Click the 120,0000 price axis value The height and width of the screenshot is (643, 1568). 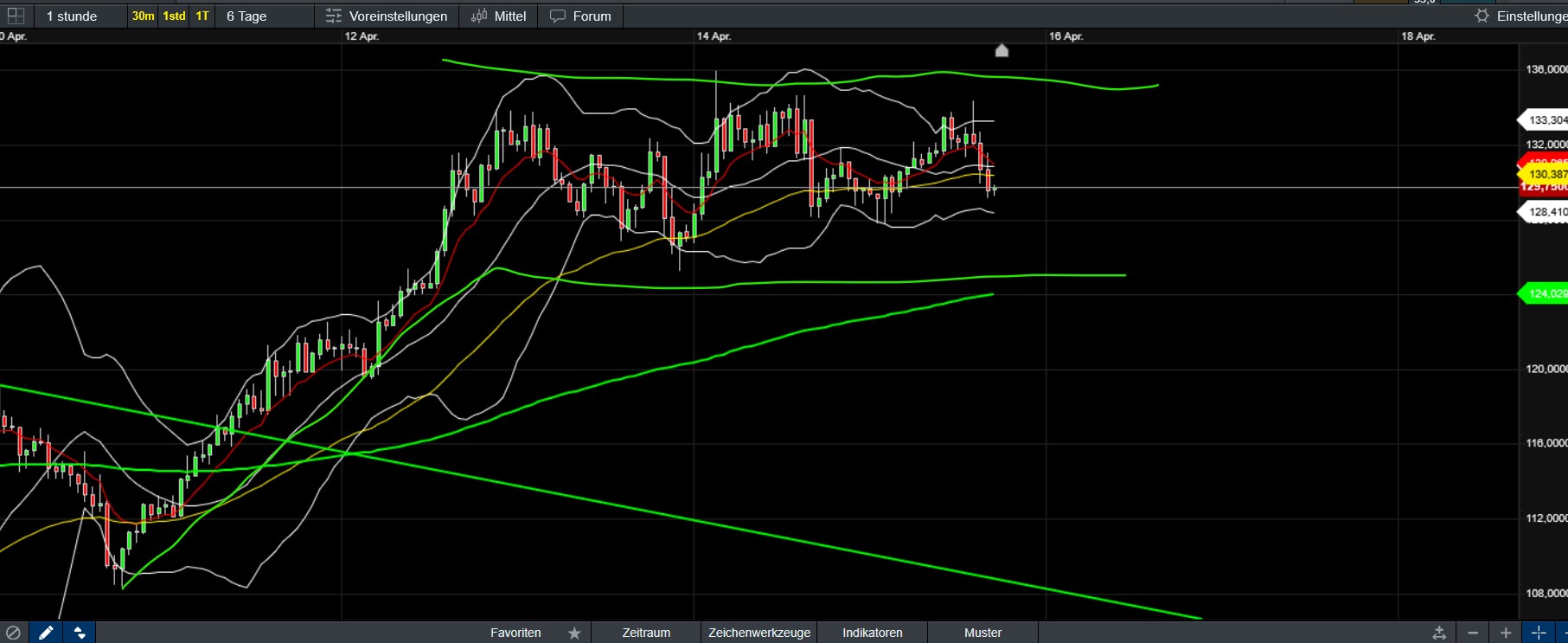pyautogui.click(x=1546, y=369)
